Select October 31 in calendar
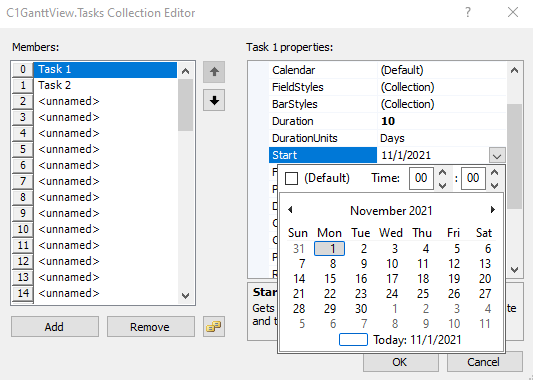 (x=298, y=249)
